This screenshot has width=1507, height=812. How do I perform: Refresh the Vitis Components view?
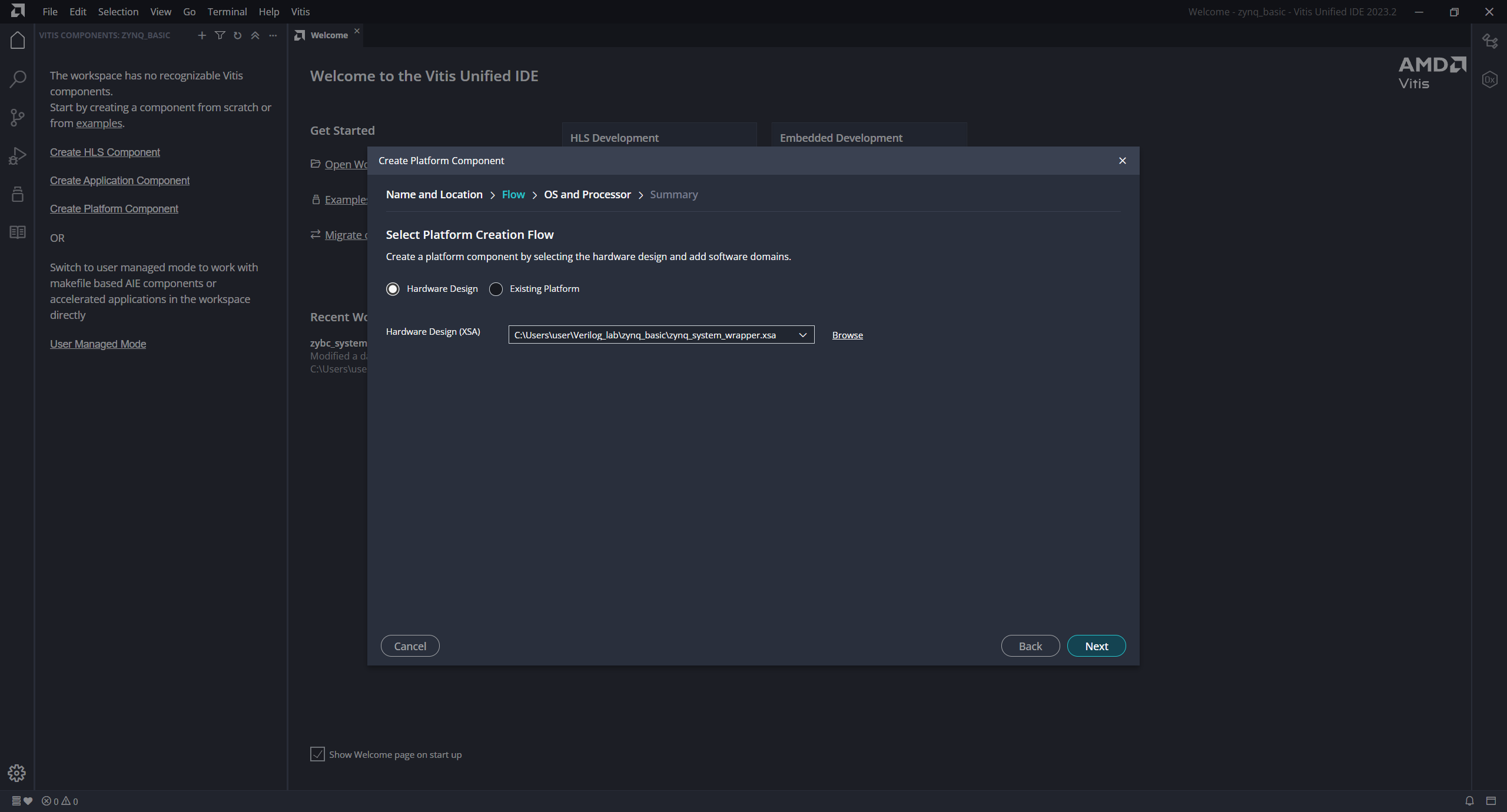[x=237, y=35]
